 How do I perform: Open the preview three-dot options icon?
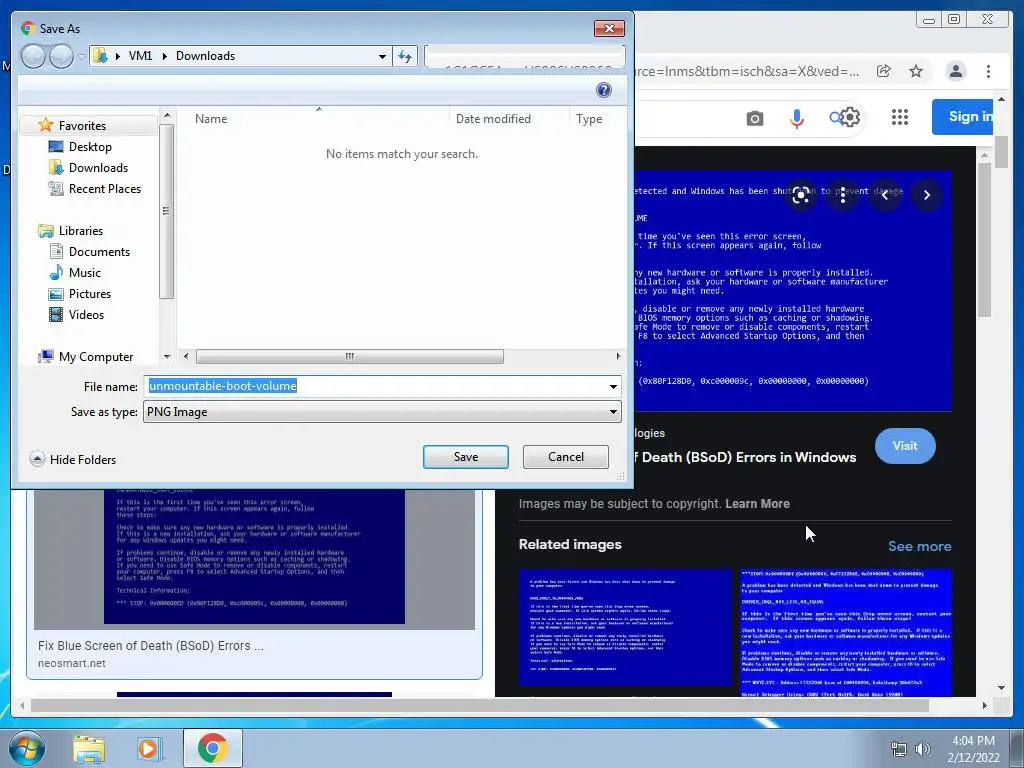pyautogui.click(x=843, y=195)
